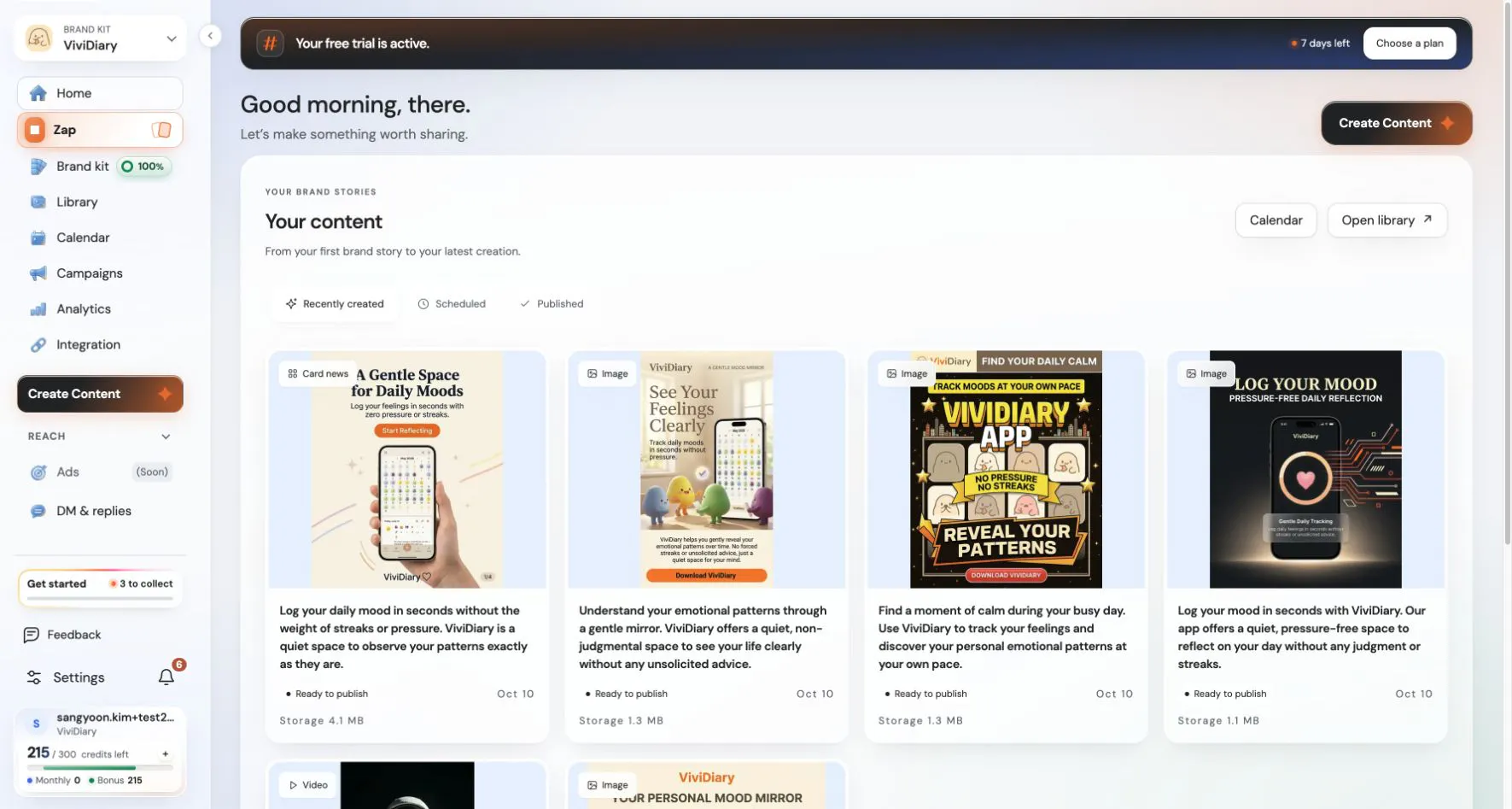Click the Video thumbnail in second row
This screenshot has width=1512, height=809.
[x=407, y=785]
